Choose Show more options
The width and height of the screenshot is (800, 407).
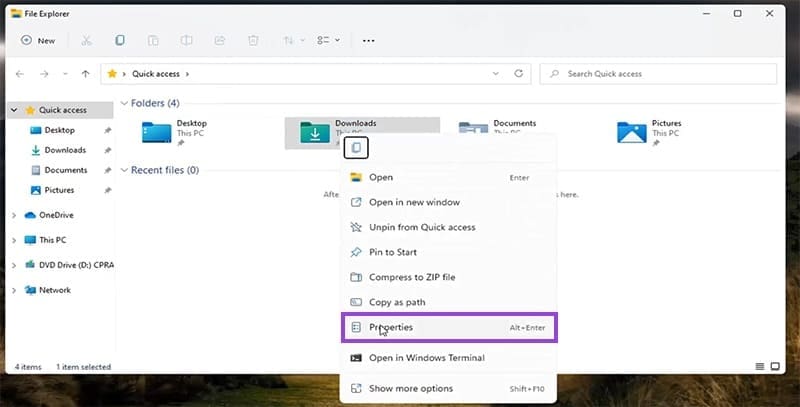click(x=448, y=389)
